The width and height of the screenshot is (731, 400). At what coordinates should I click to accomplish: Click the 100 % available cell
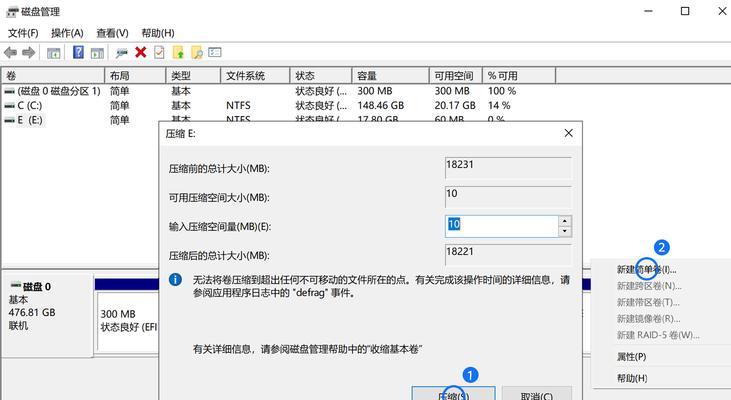[502, 91]
